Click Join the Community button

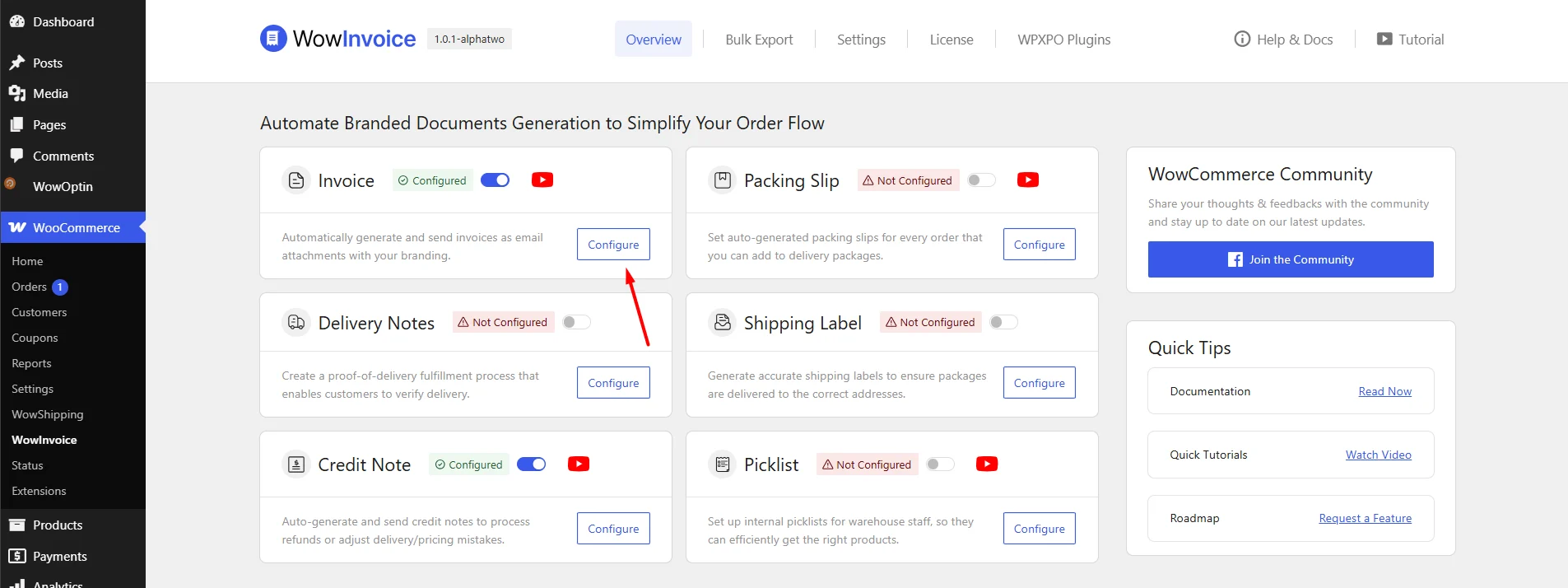click(x=1291, y=259)
